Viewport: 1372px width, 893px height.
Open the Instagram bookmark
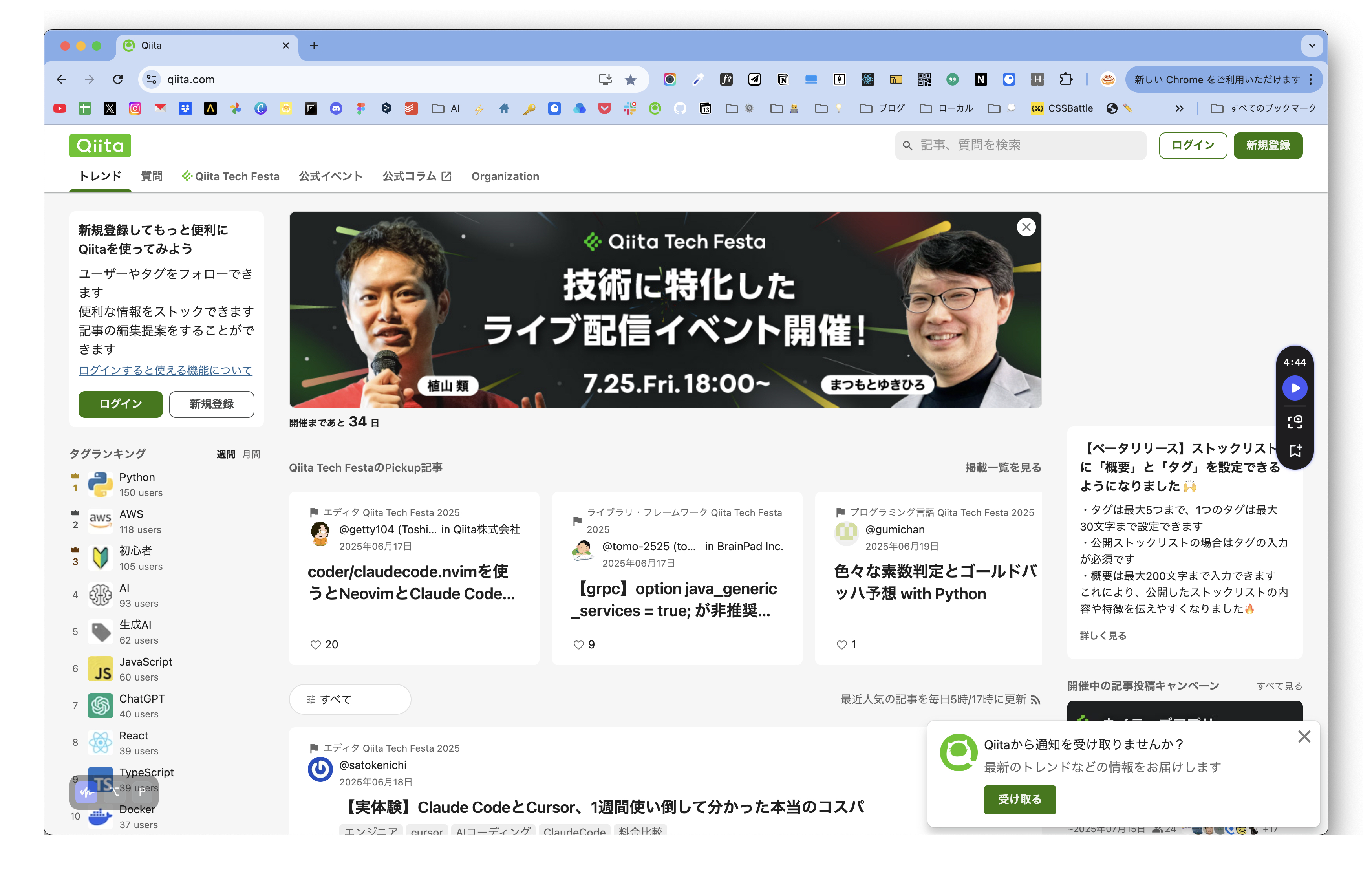(135, 108)
